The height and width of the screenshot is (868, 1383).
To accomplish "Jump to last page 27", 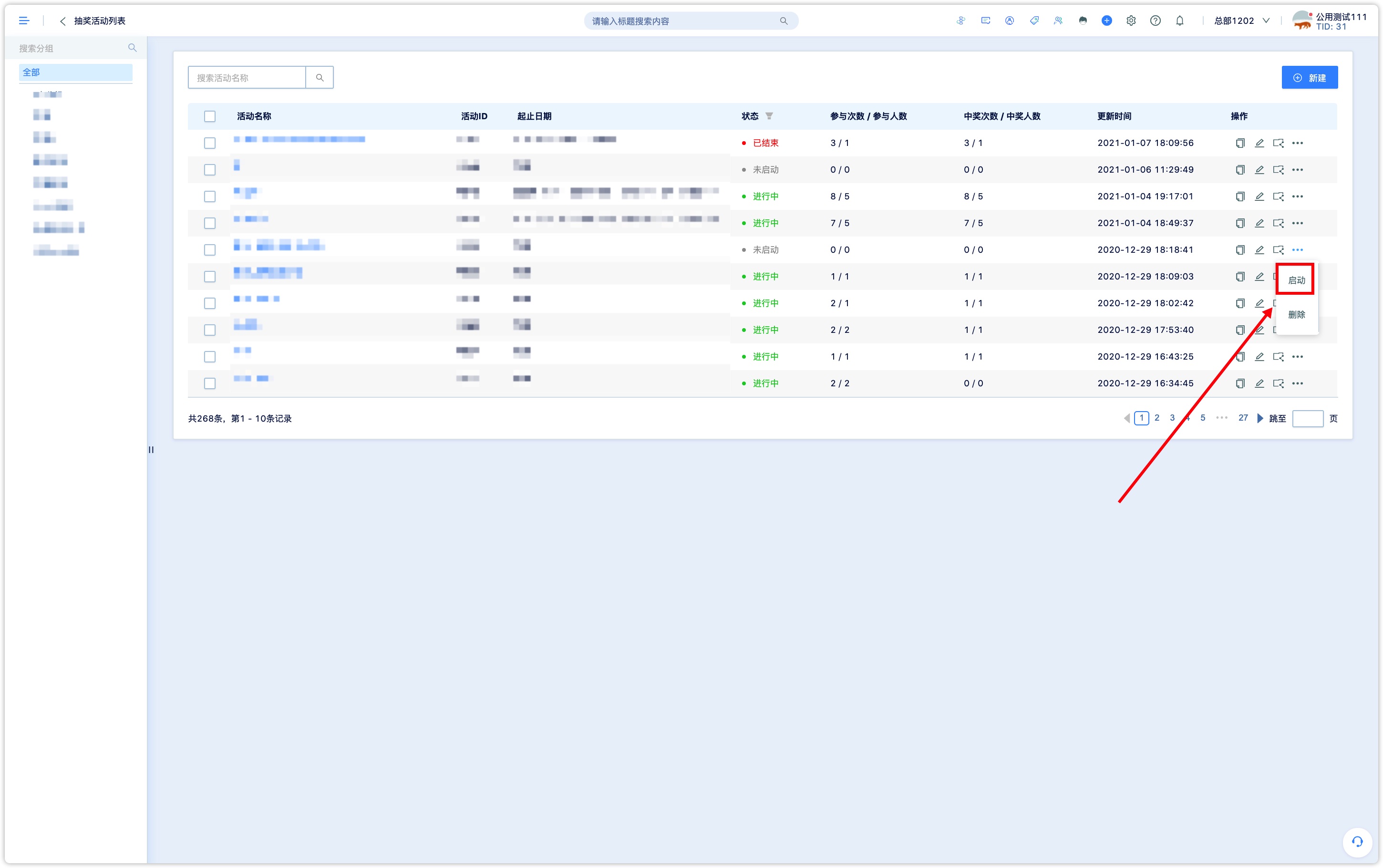I will click(x=1242, y=418).
